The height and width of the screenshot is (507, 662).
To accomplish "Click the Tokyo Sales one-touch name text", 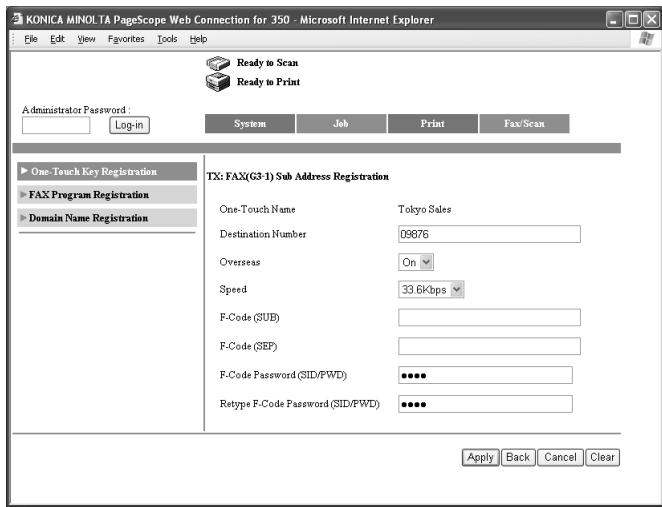I will (425, 209).
